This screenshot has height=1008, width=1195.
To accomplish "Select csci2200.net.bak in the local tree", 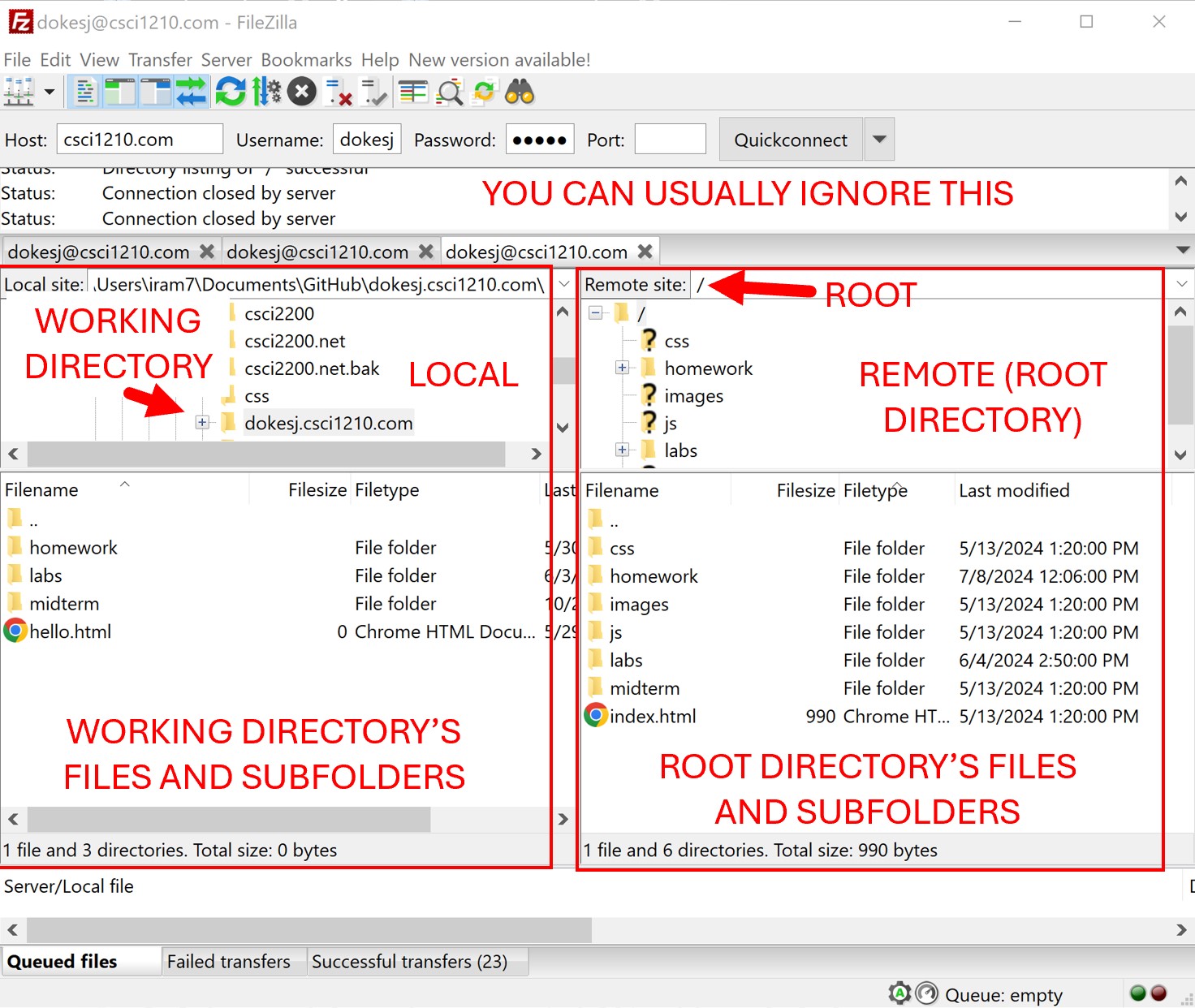I will tap(312, 368).
